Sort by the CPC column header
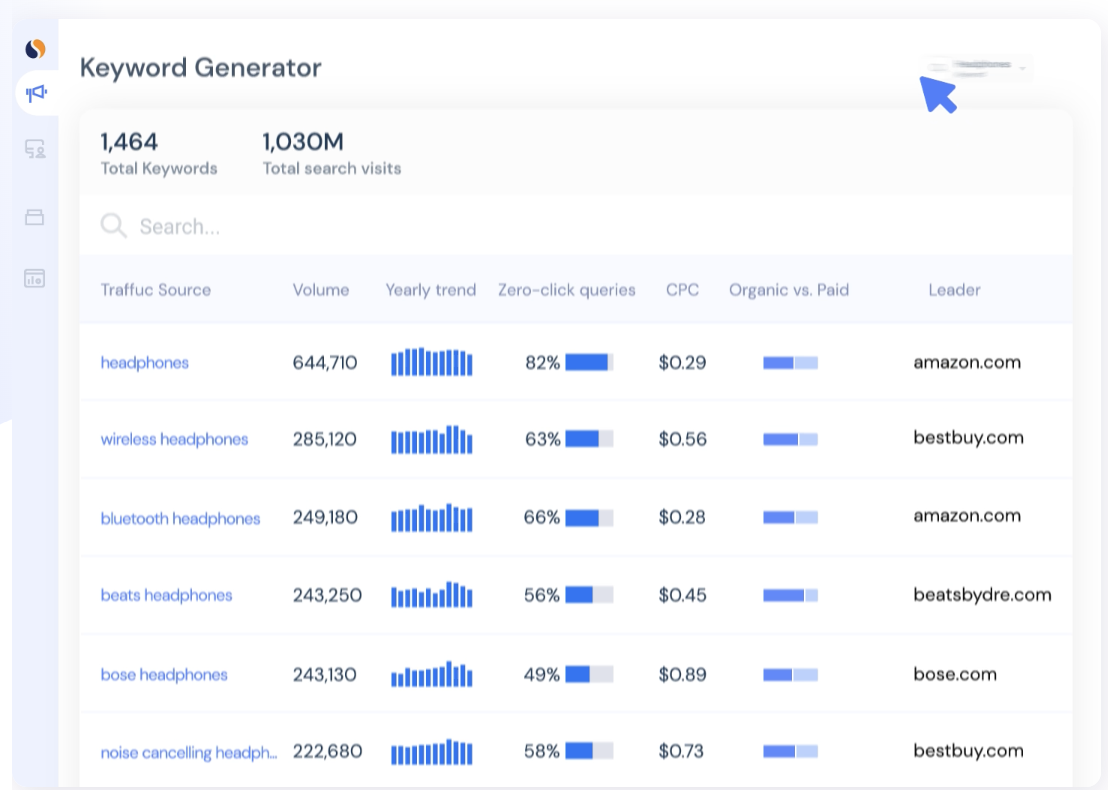Screen dimensions: 1108x790 pos(682,290)
